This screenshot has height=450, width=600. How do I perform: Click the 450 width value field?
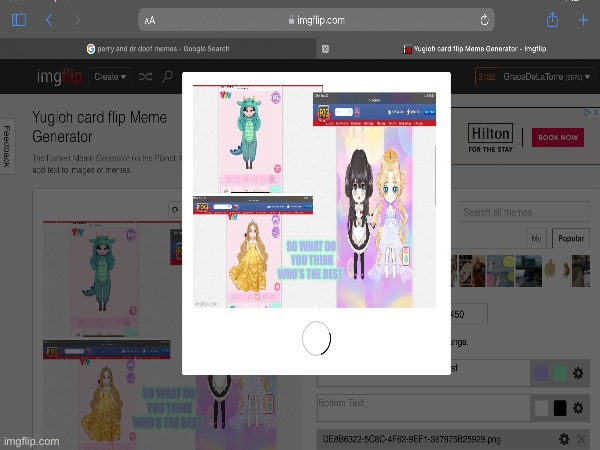click(x=469, y=314)
